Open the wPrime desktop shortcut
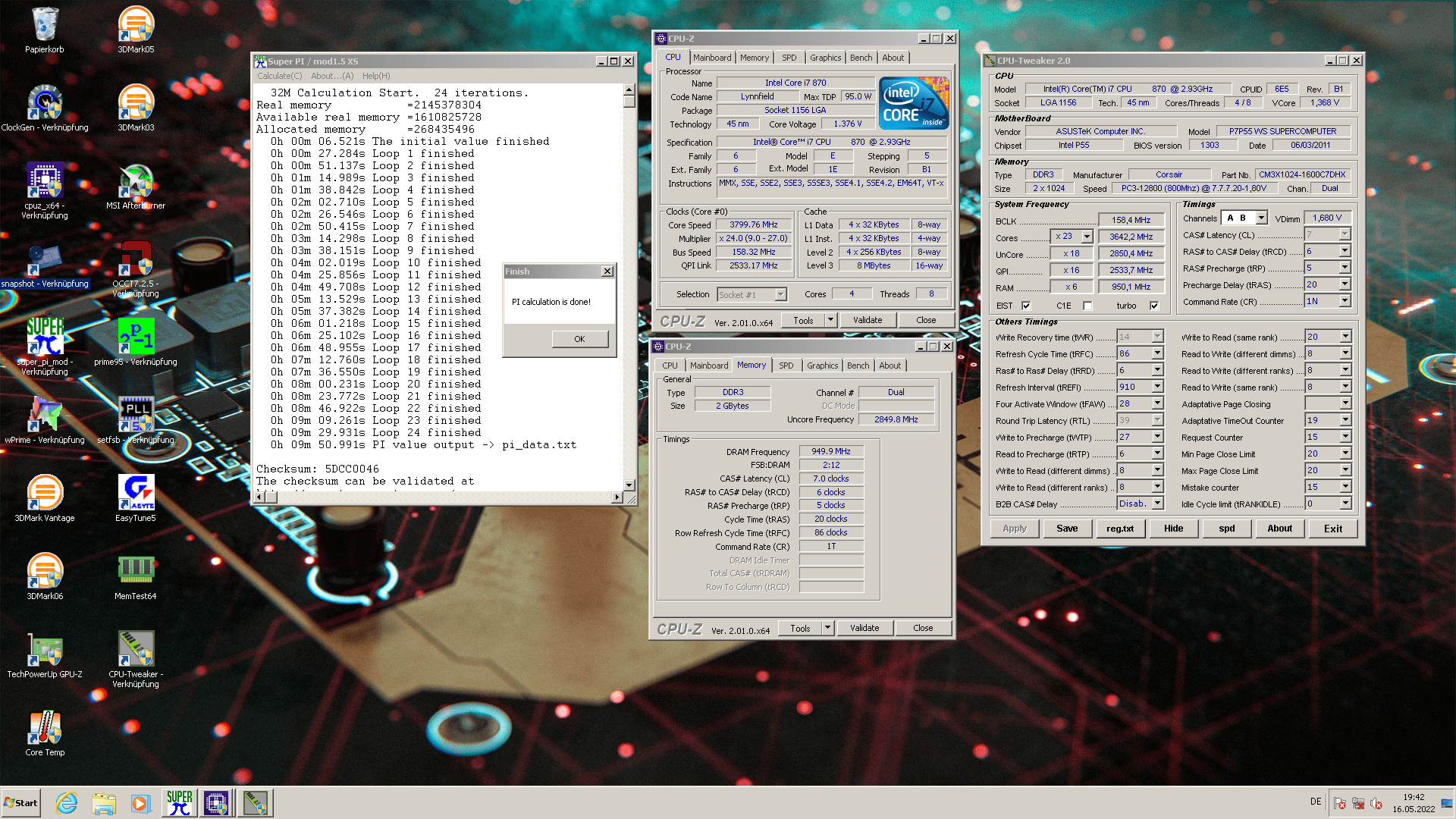Viewport: 1456px width, 819px height. 45,419
